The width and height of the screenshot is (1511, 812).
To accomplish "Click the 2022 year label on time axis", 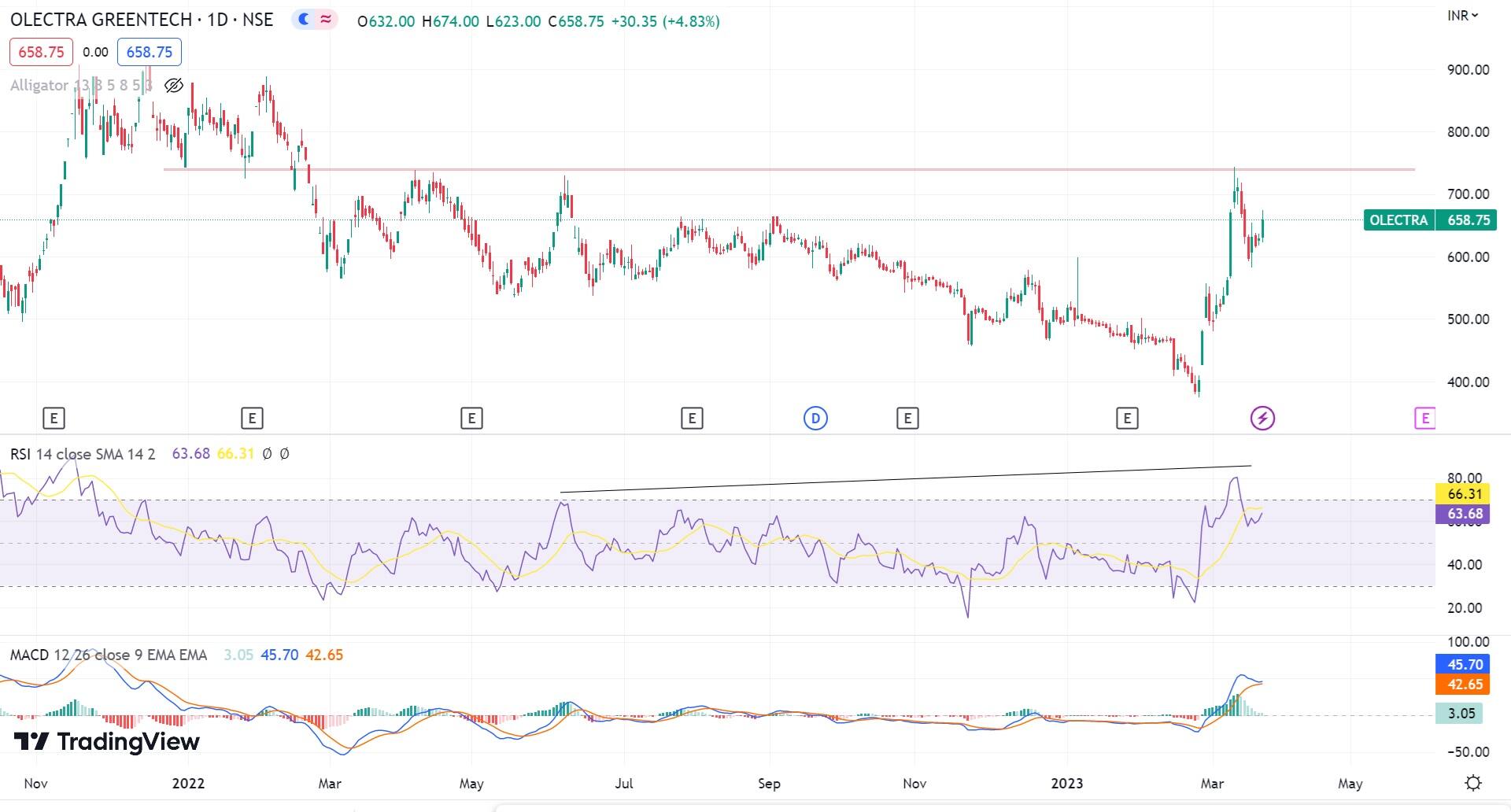I will click(x=188, y=783).
